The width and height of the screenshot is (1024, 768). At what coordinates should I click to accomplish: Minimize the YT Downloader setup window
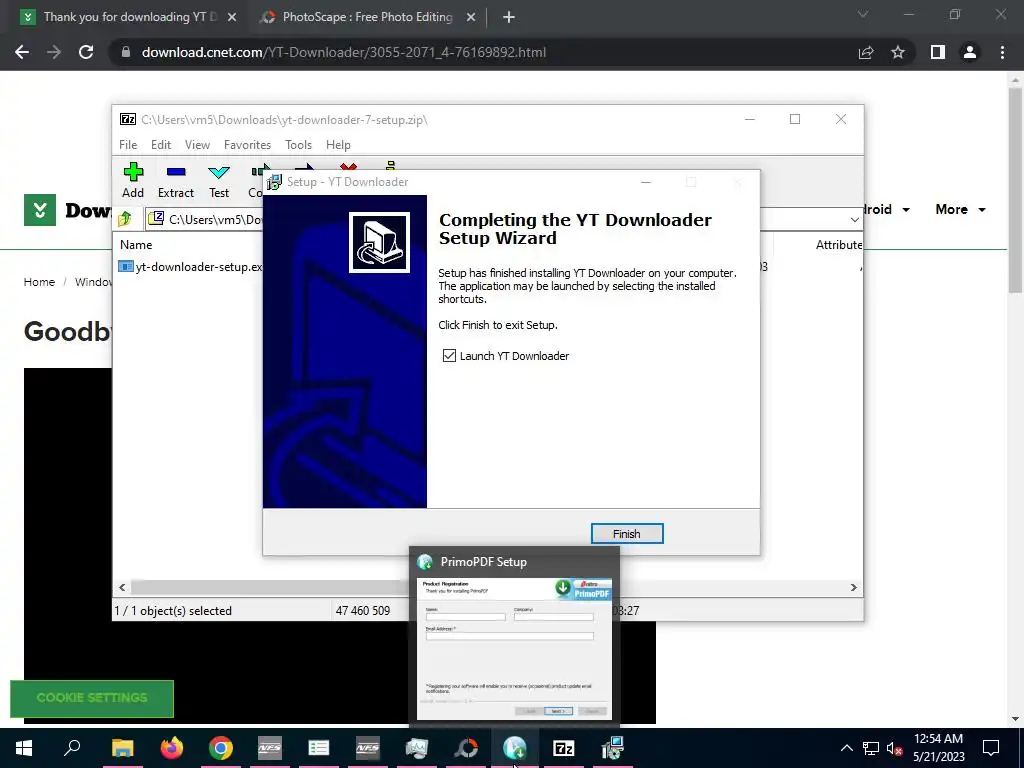tap(646, 182)
